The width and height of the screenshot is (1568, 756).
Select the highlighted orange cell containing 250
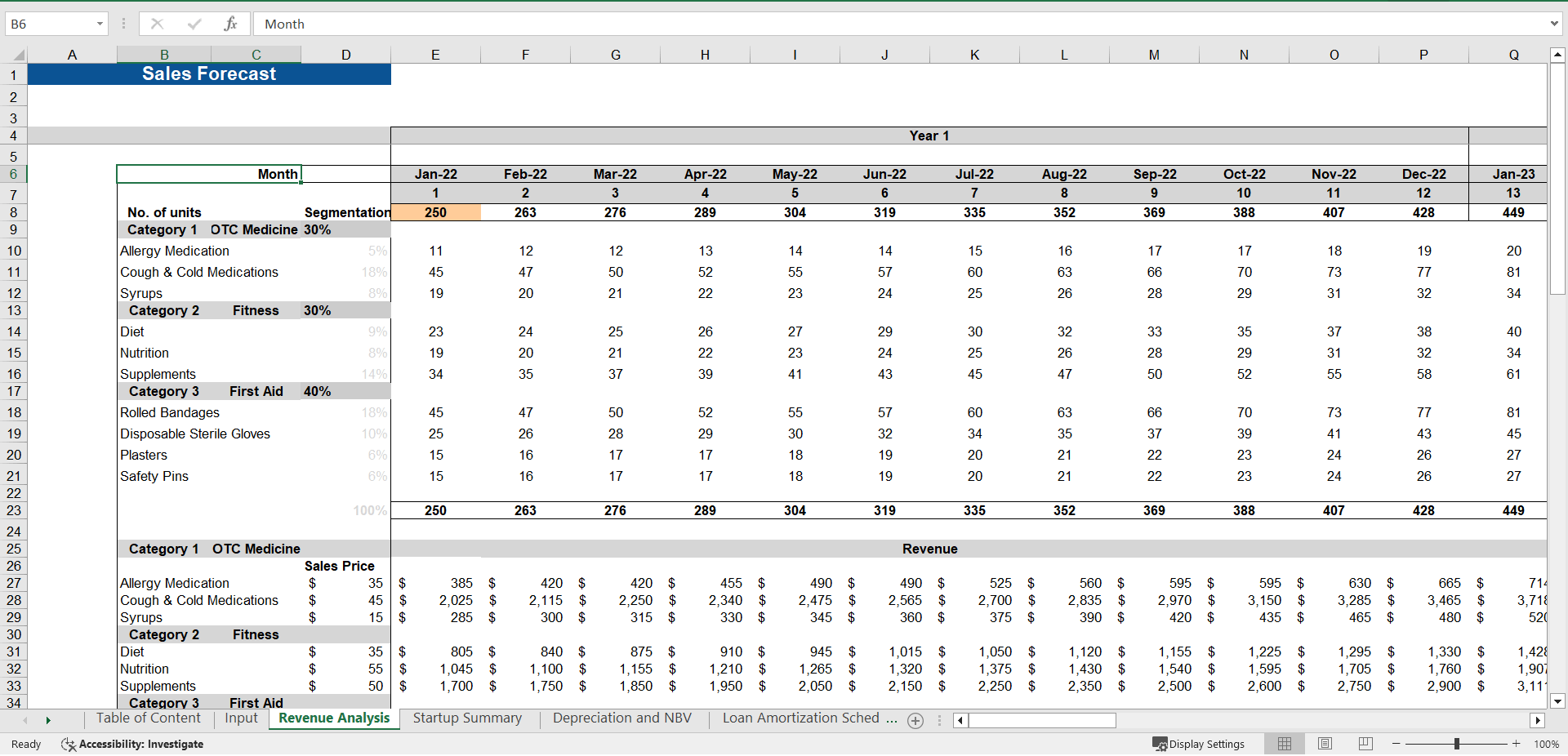coord(435,212)
